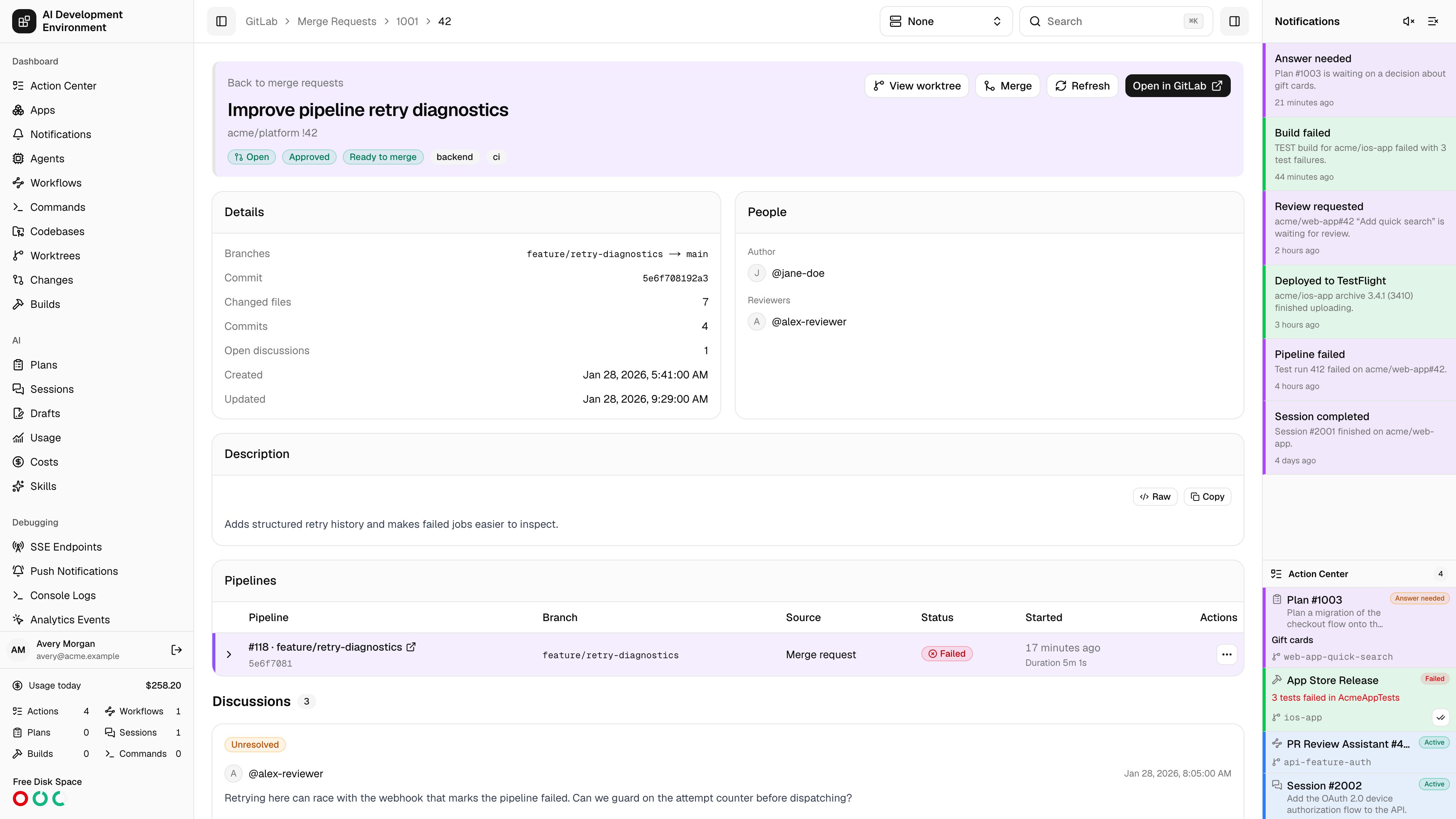This screenshot has width=1456, height=819.
Task: Click the Analytics Events icon
Action: [18, 620]
